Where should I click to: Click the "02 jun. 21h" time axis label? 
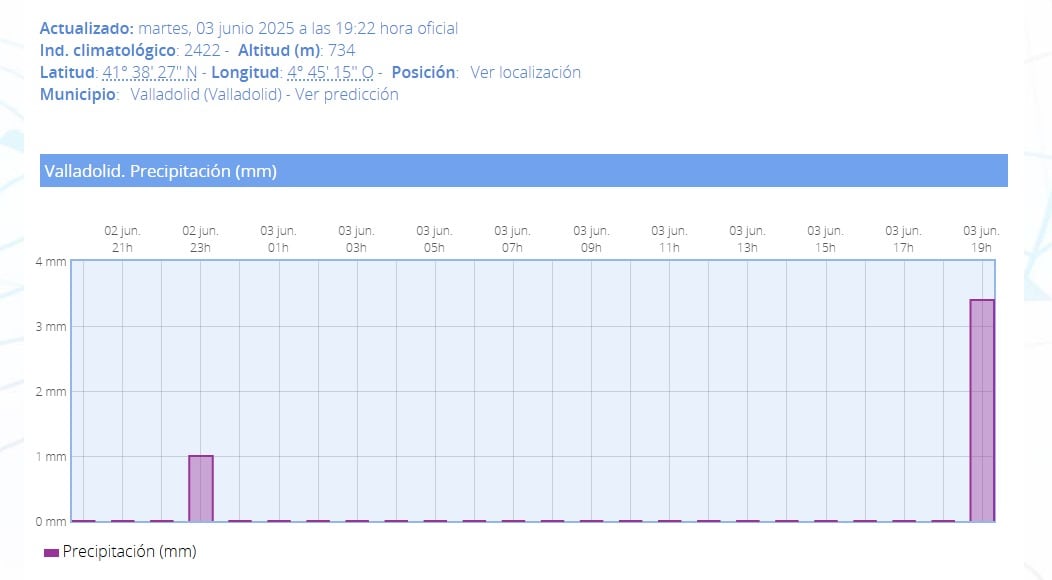tap(122, 238)
